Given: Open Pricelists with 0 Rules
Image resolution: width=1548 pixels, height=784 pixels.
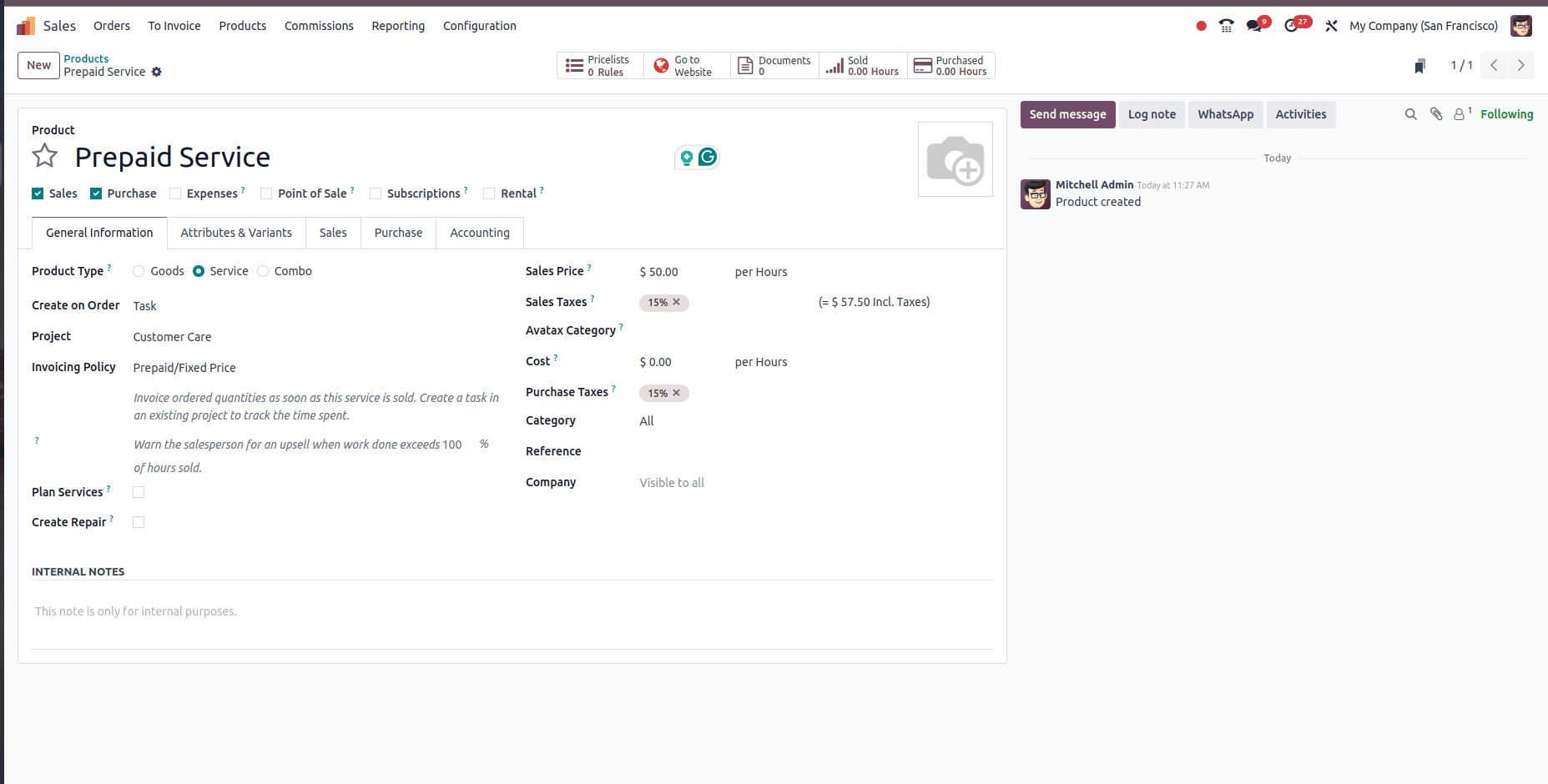Looking at the screenshot, I should [x=600, y=65].
